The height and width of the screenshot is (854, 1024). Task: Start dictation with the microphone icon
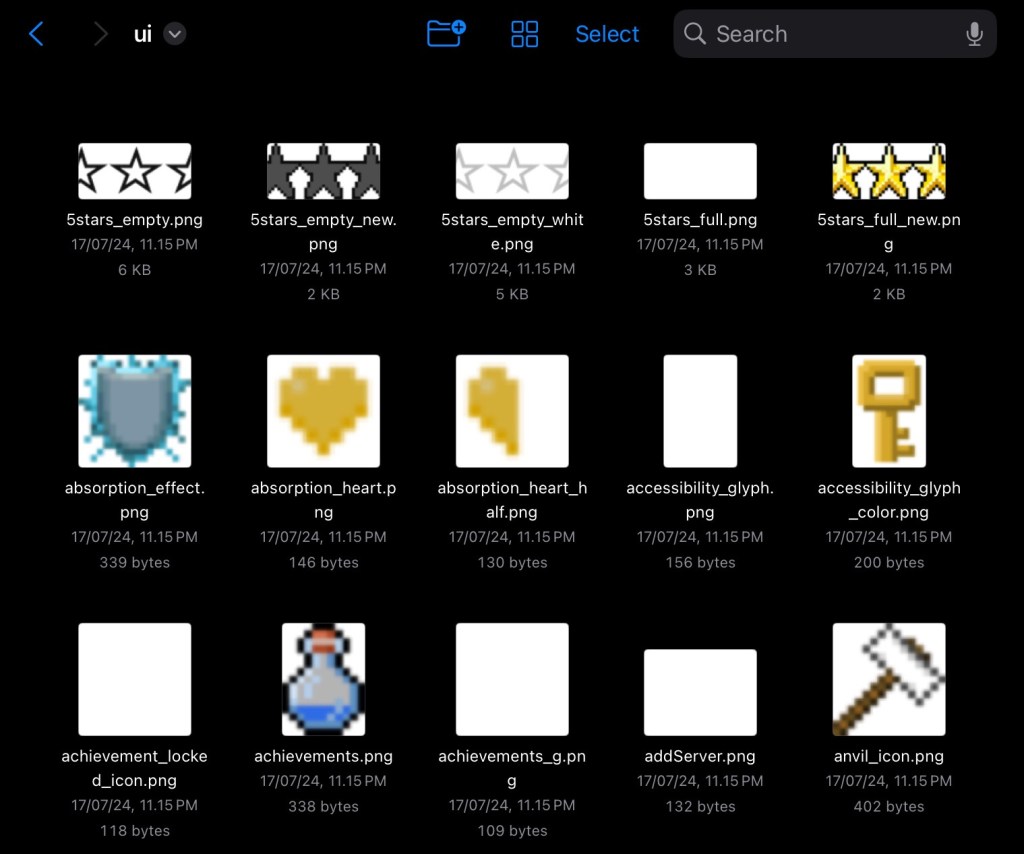point(974,34)
